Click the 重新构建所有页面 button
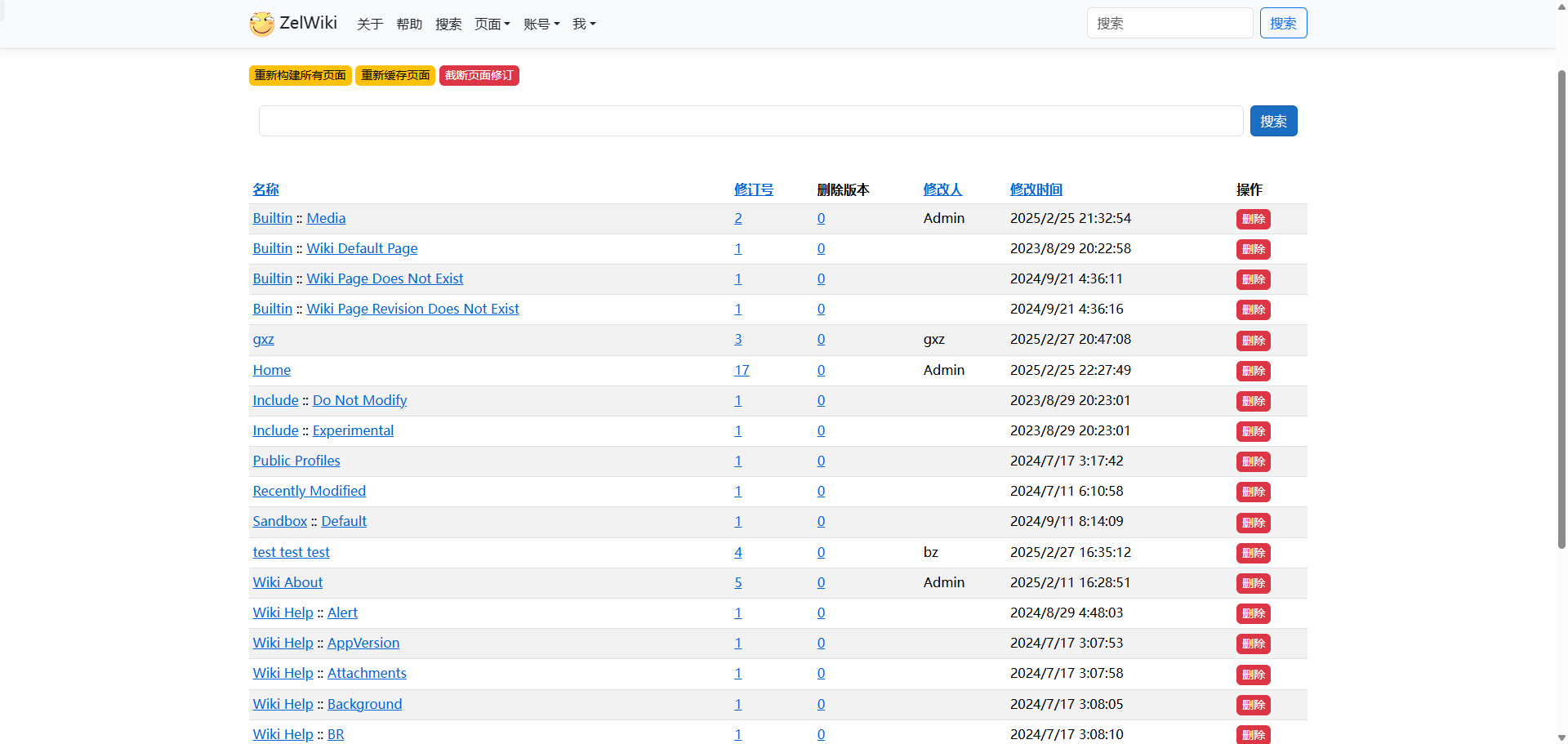 tap(300, 75)
